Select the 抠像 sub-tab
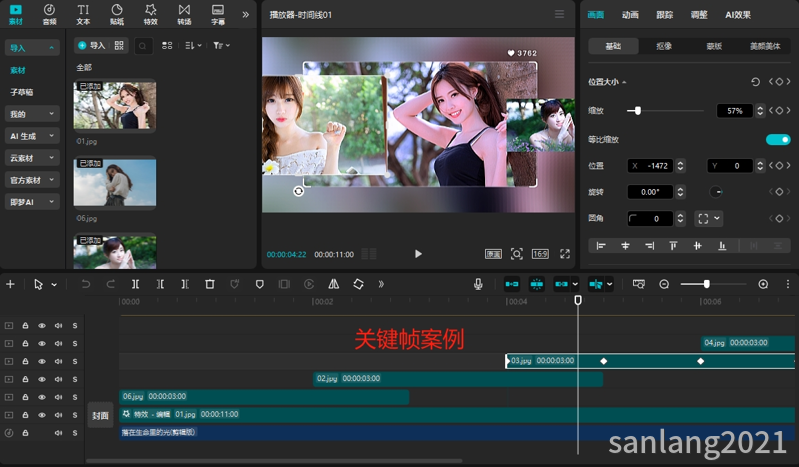 pos(663,46)
